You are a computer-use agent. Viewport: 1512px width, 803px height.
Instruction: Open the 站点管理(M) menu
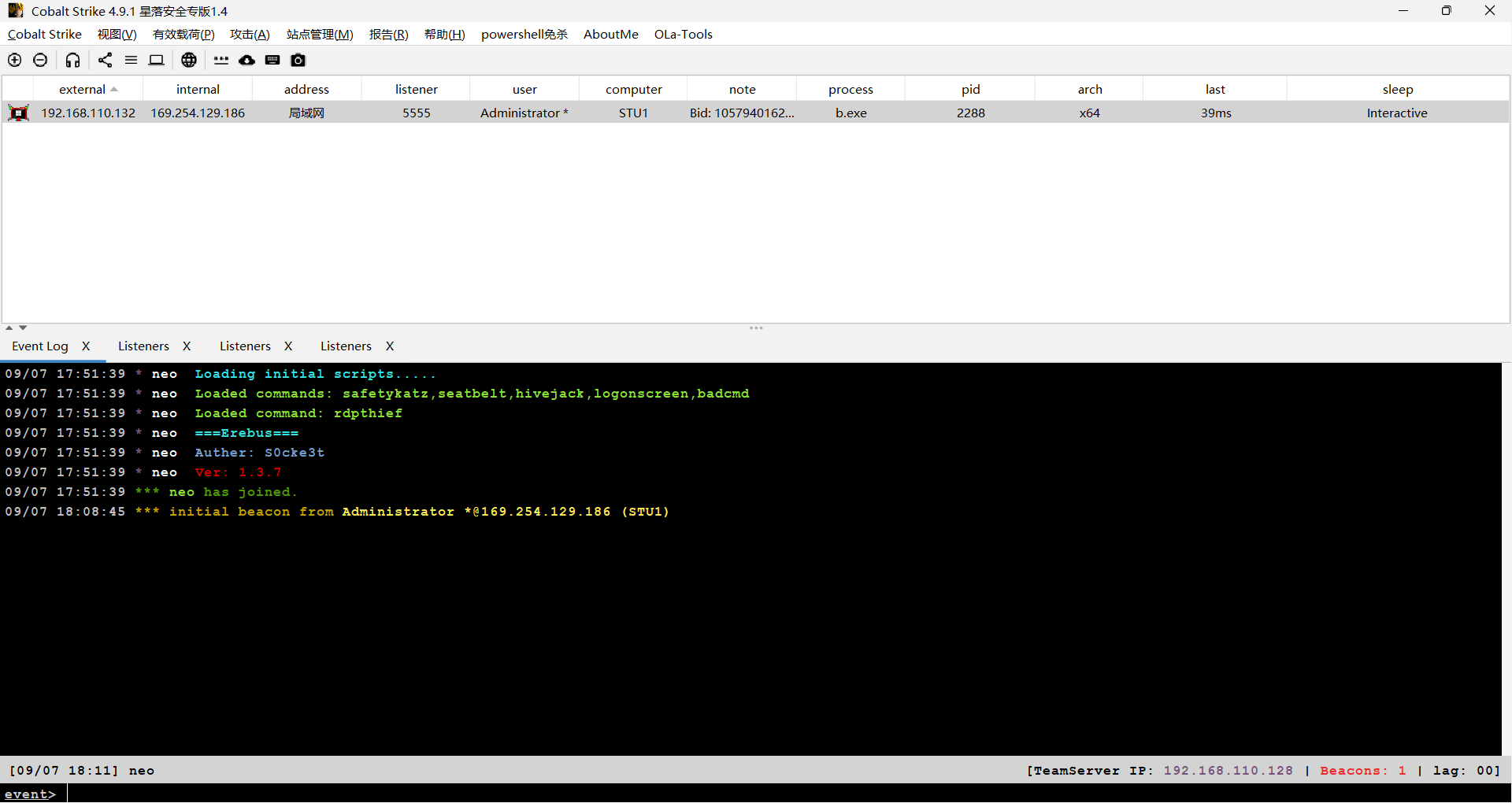pos(320,34)
